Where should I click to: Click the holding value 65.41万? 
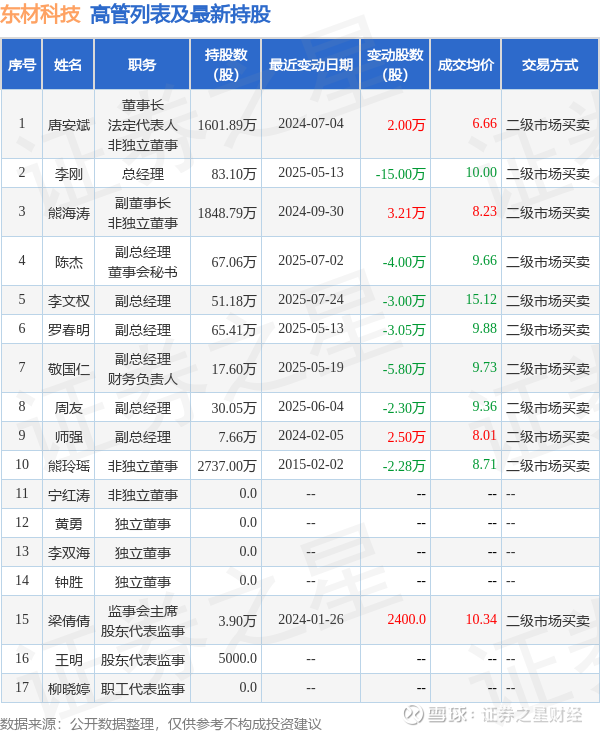[x=234, y=330]
